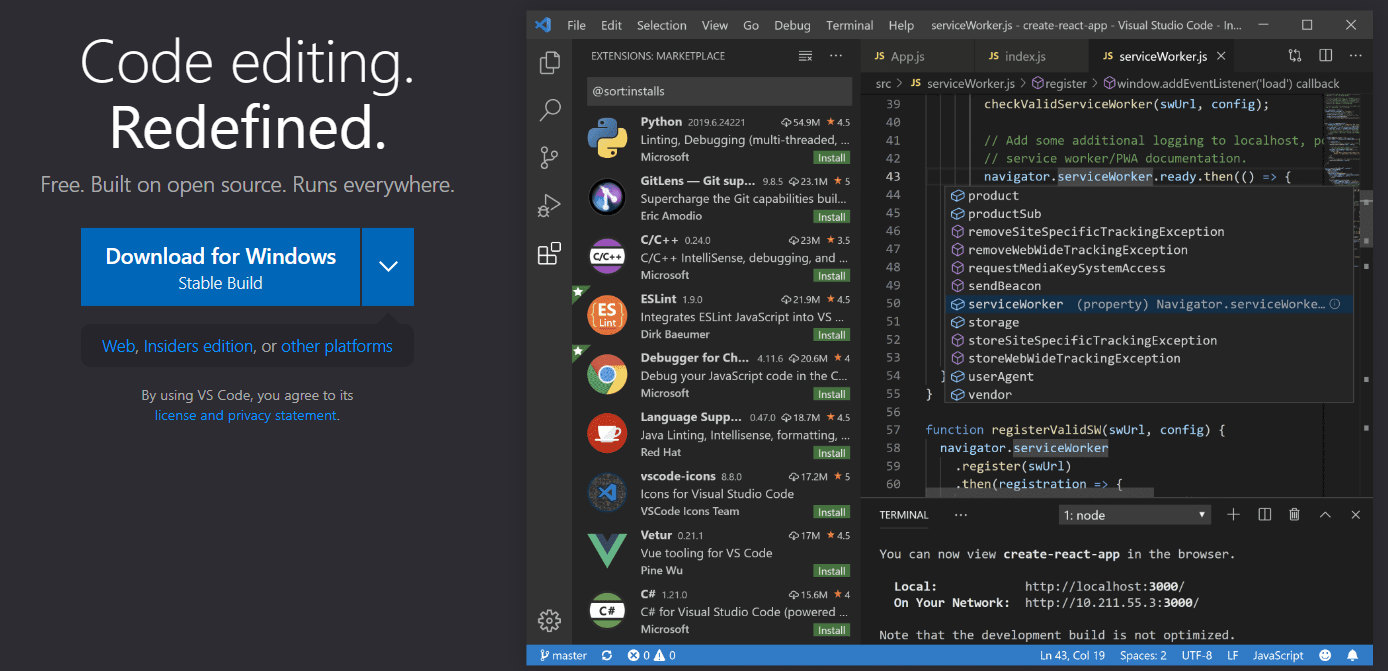The width and height of the screenshot is (1388, 671).
Task: Open the errors and warnings indicator
Action: [648, 655]
